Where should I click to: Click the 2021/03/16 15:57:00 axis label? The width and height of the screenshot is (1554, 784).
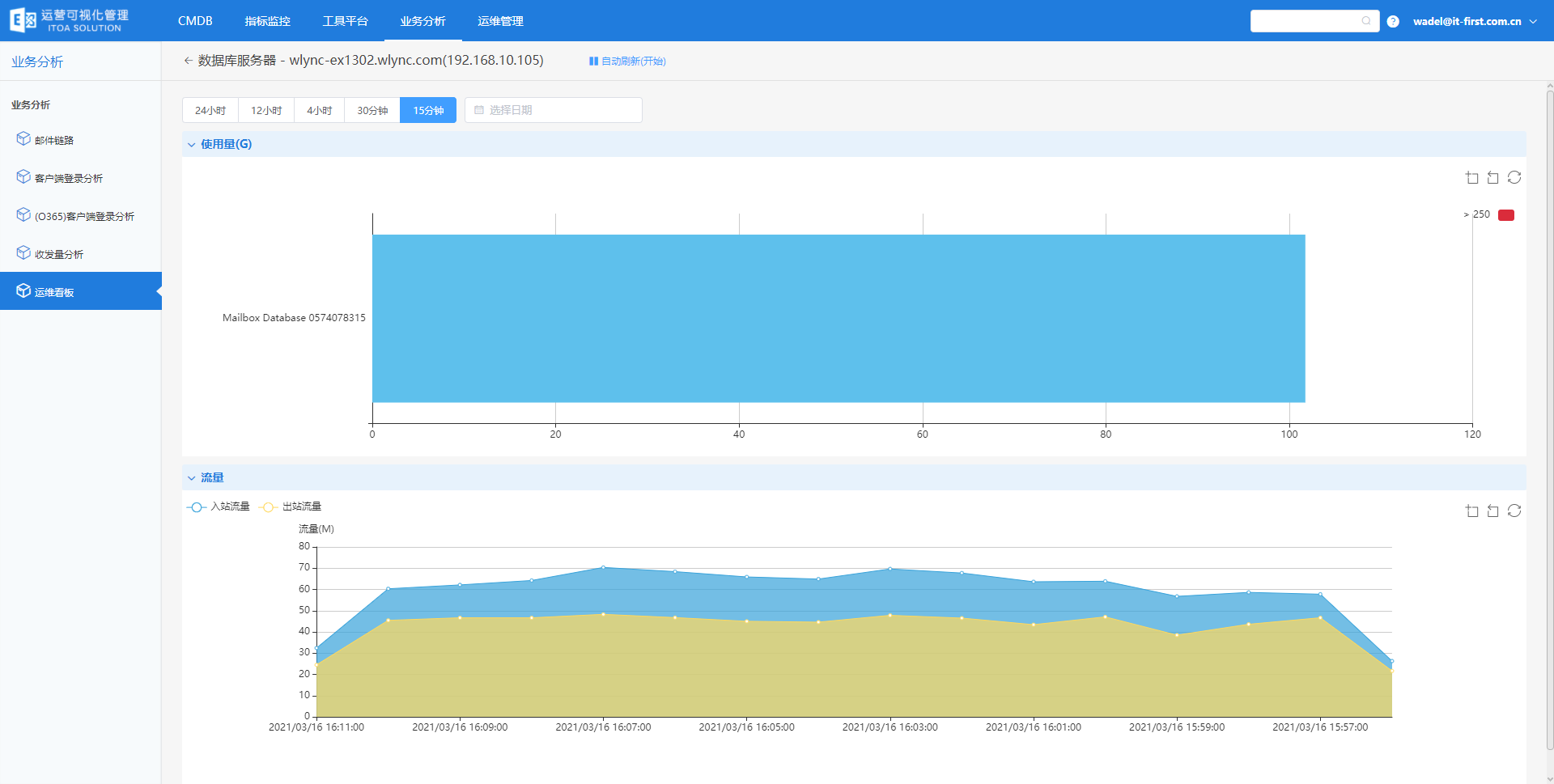pos(1320,727)
